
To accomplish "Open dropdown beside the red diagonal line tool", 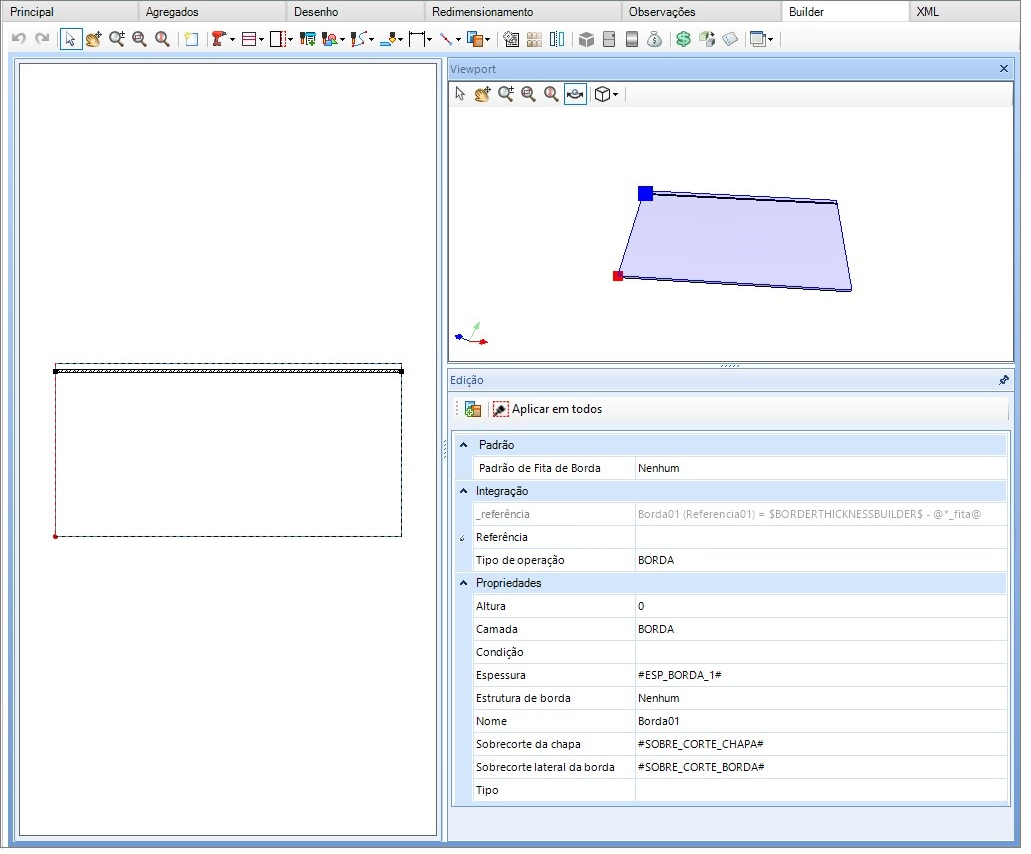I will coord(458,40).
